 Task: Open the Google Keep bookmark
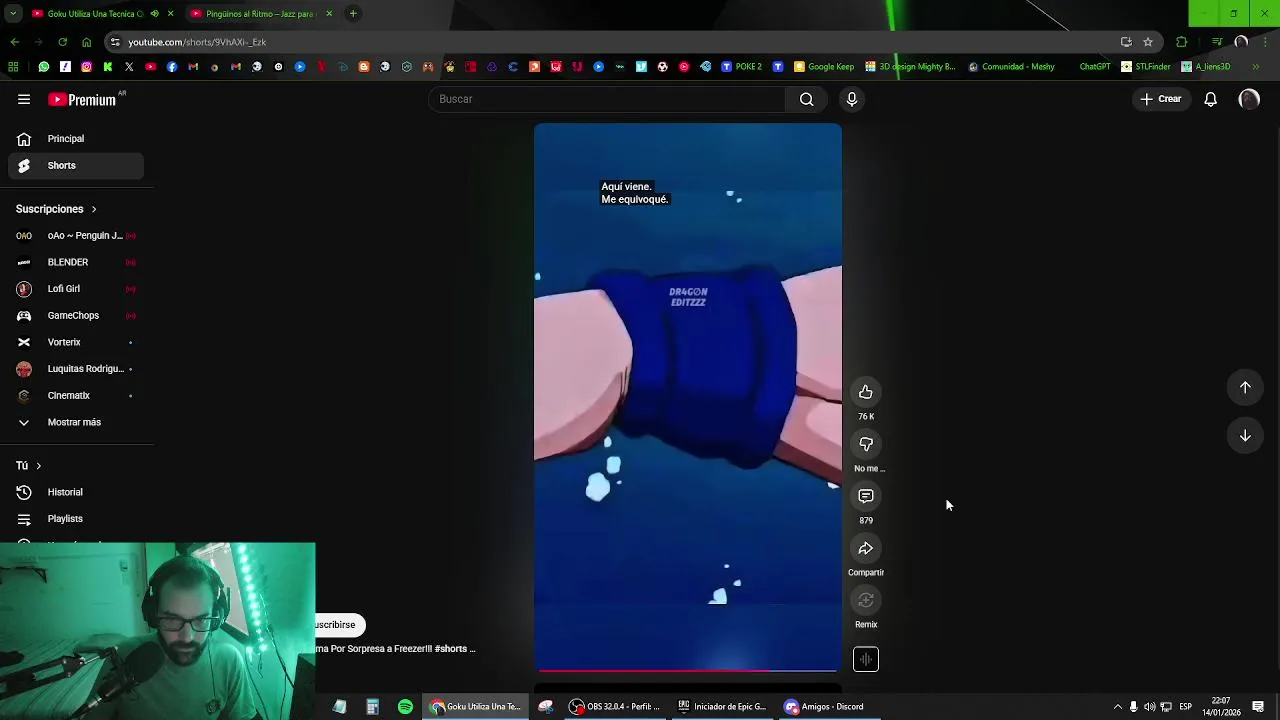point(824,67)
